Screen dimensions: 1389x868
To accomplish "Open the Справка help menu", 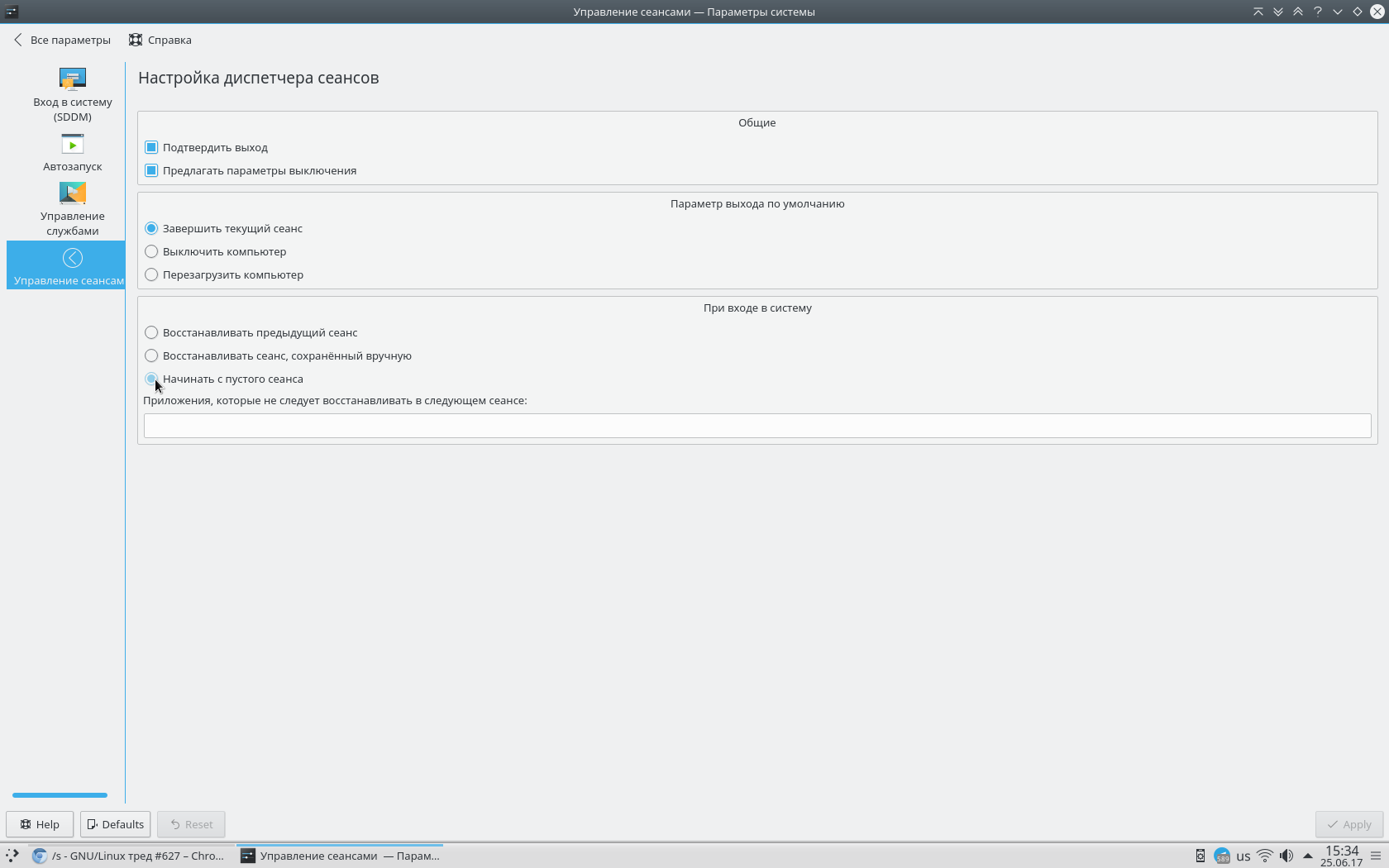I will click(160, 40).
